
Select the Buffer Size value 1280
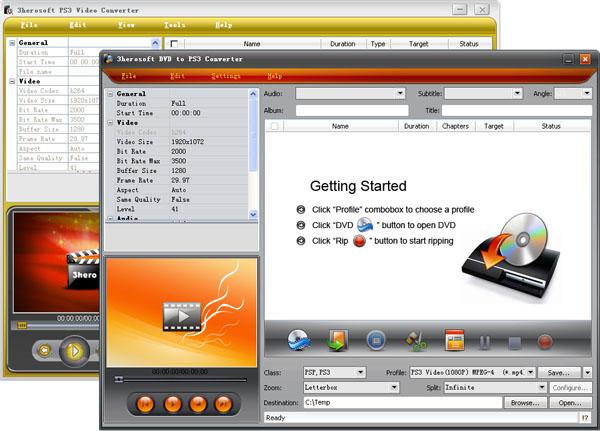coord(179,170)
